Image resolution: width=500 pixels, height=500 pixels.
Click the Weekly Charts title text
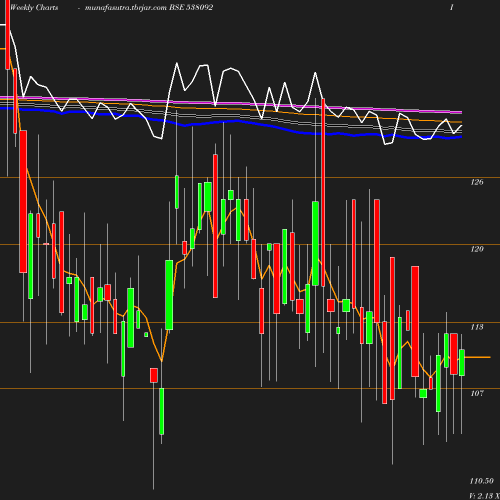pos(34,7)
